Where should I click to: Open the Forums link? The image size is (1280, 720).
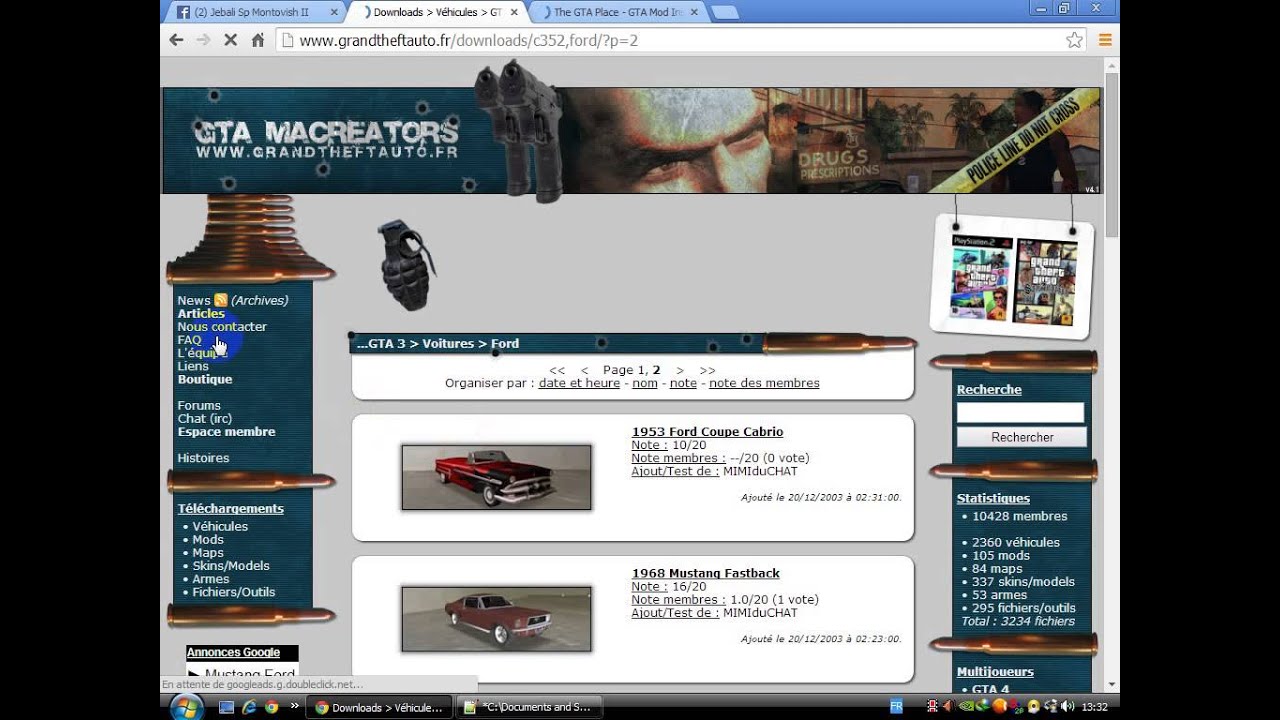coord(199,405)
